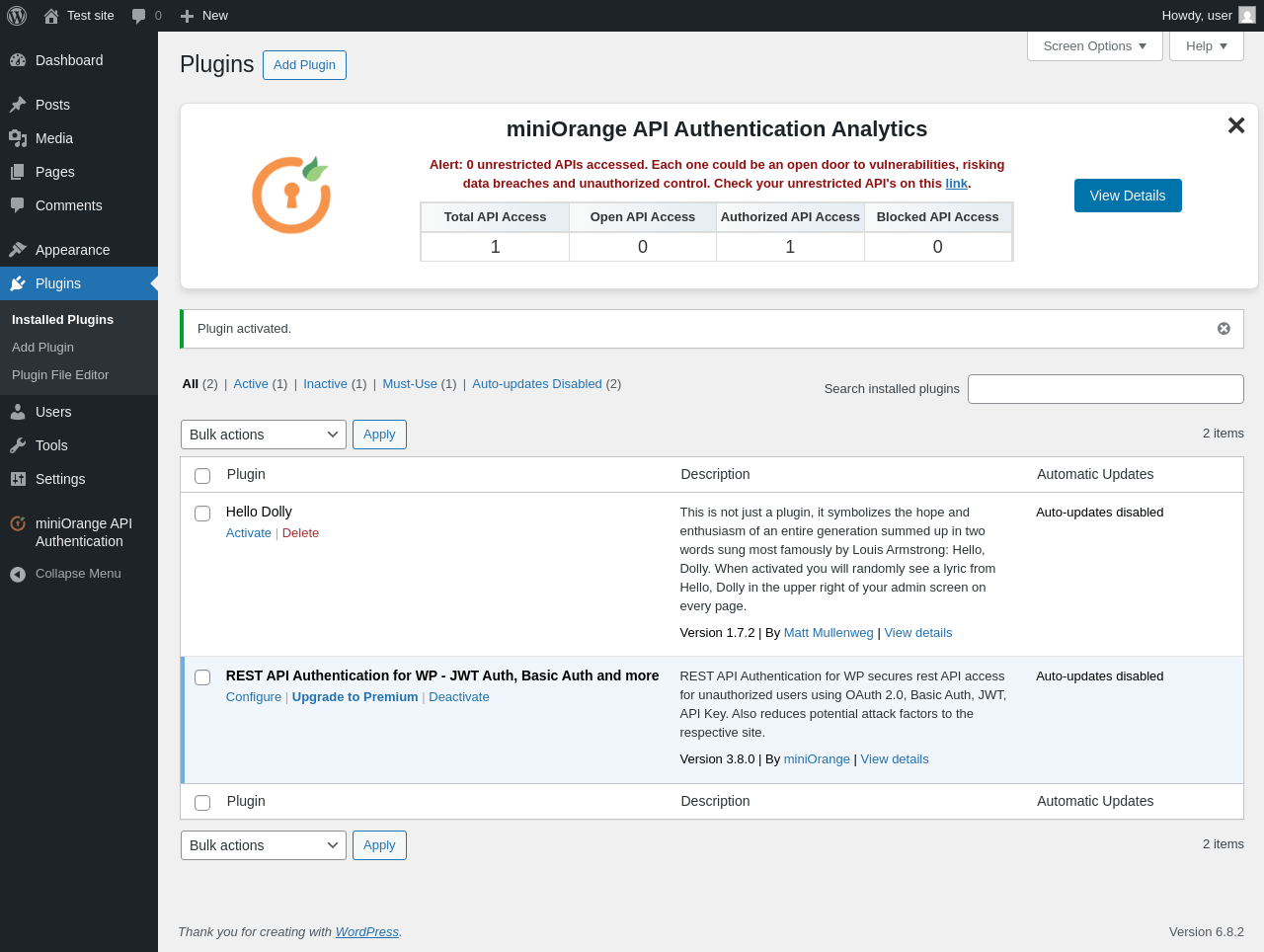Click the Users sidebar icon

[18, 412]
